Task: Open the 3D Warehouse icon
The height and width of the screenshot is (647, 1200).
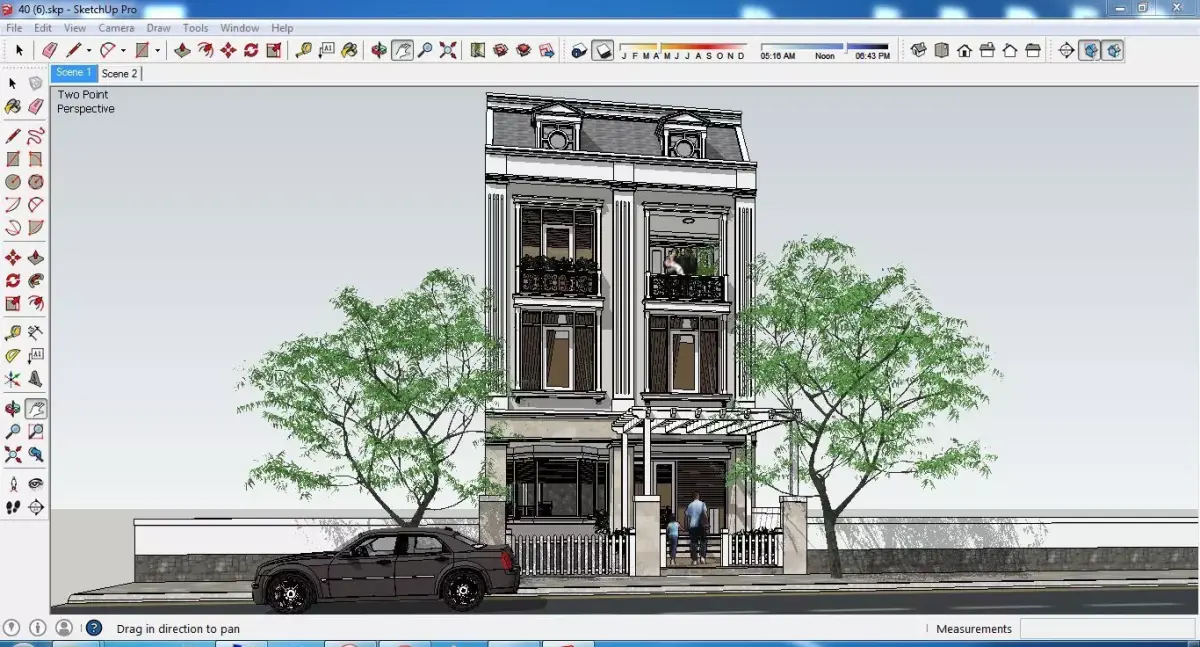Action: click(500, 50)
